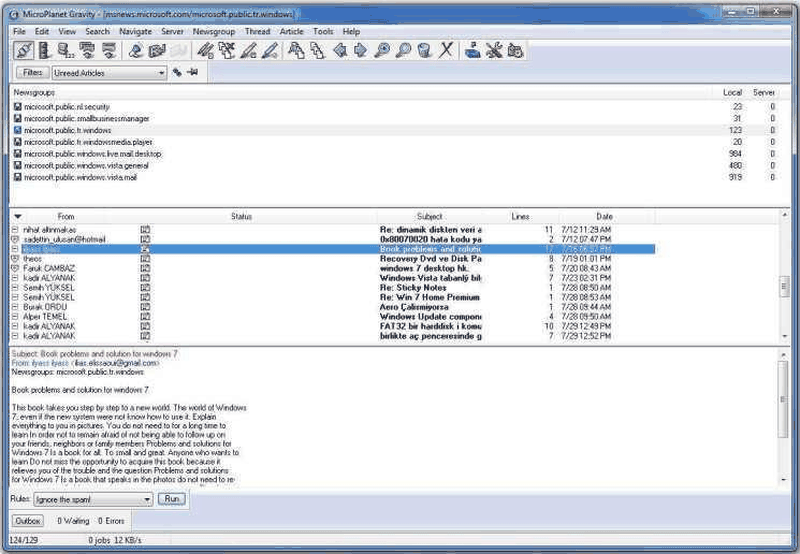800x554 pixels.
Task: Open the Thread menu
Action: 257,31
